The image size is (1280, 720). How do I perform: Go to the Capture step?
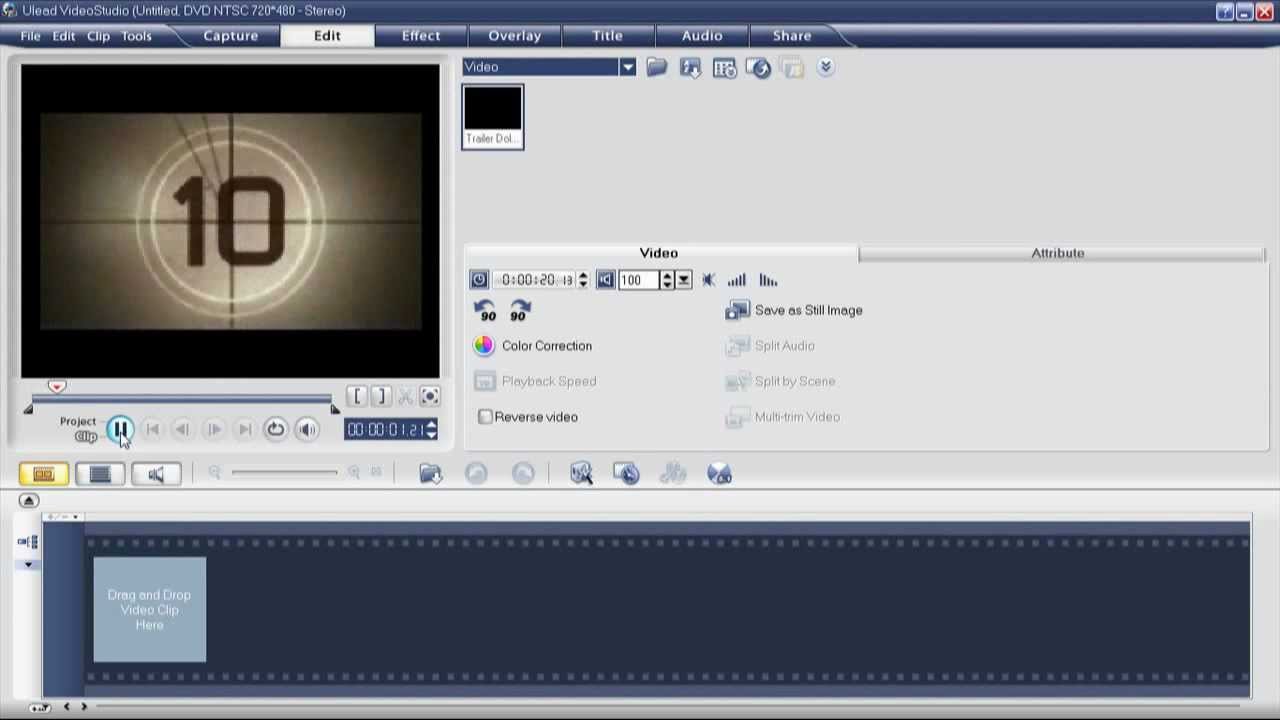(231, 36)
